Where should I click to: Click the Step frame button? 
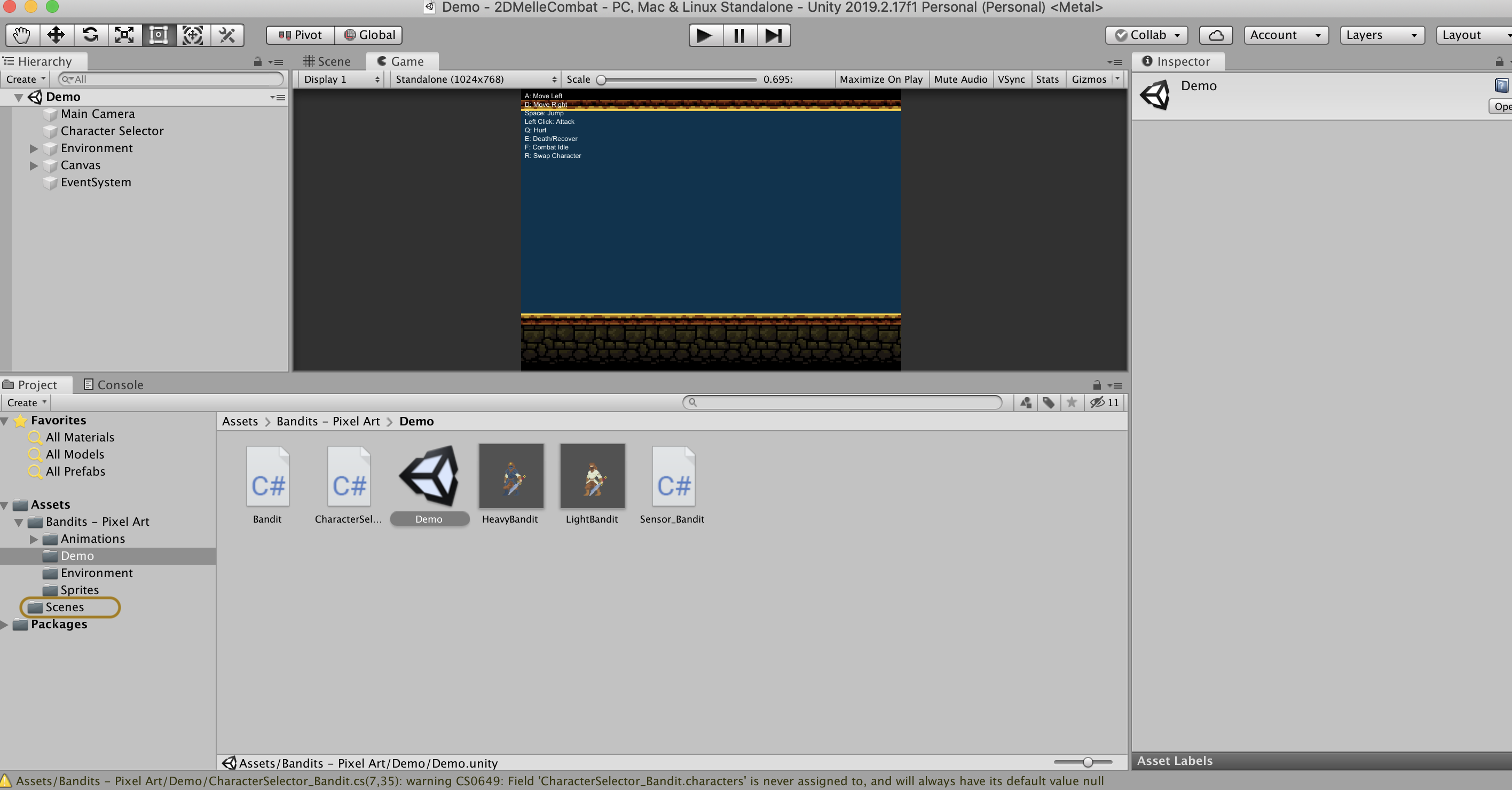tap(773, 35)
